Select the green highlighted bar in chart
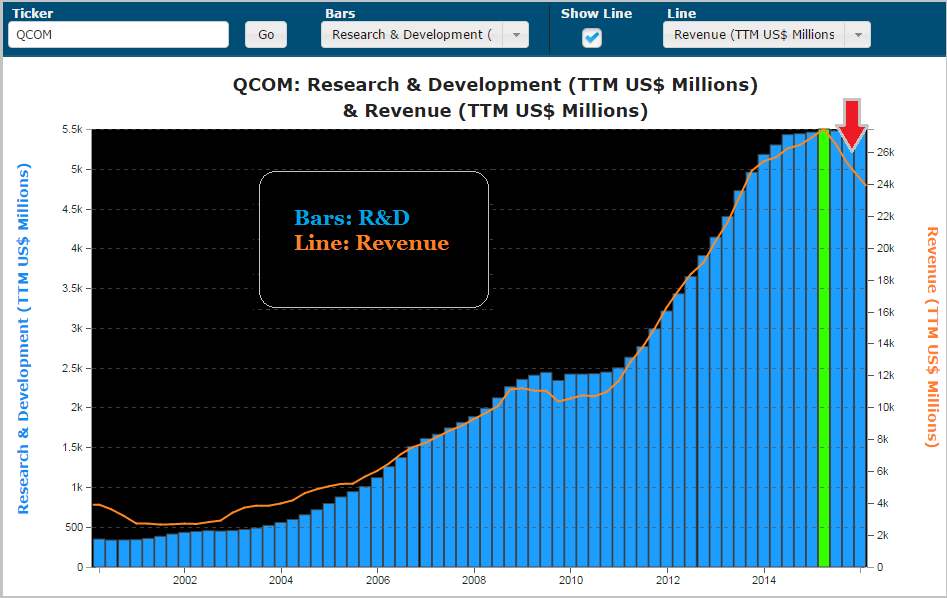Viewport: 947px width, 598px height. tap(824, 348)
